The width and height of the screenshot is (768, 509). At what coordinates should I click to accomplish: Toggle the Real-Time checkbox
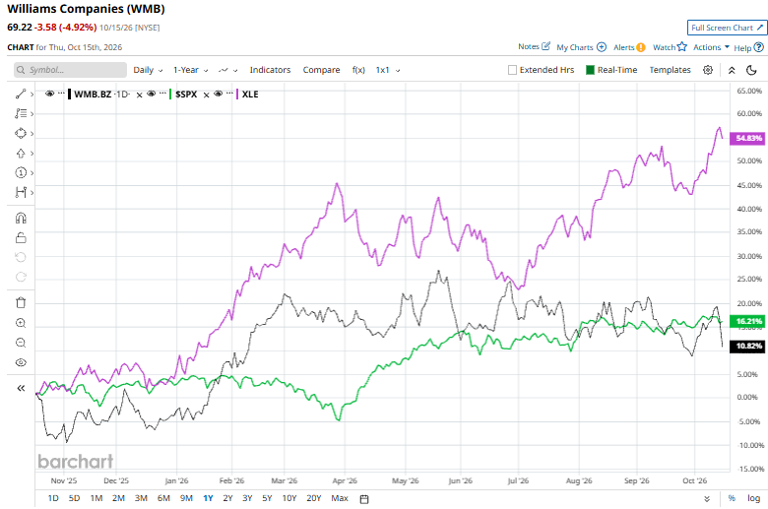point(590,70)
